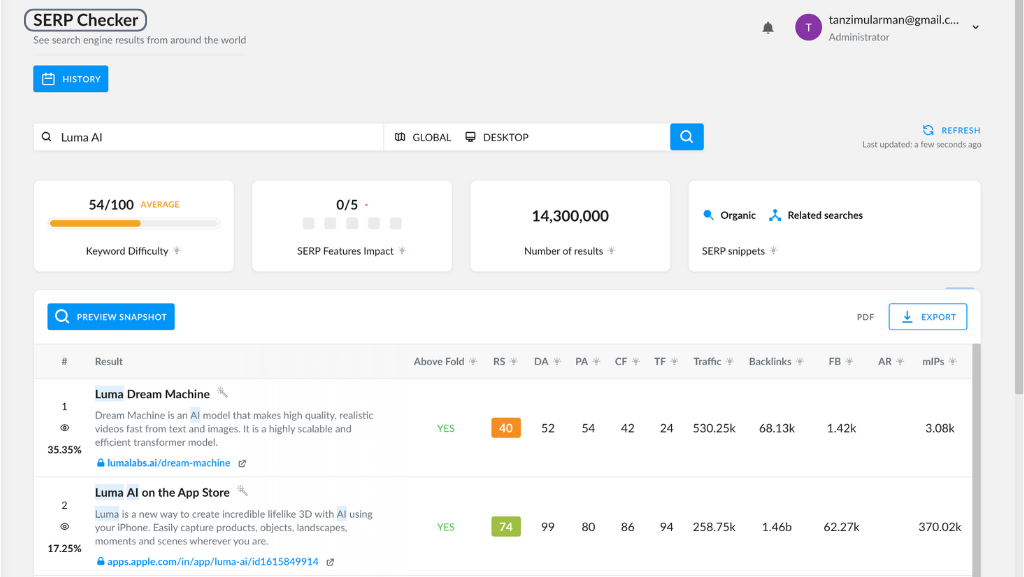Click the TF column info bulb

(x=674, y=362)
